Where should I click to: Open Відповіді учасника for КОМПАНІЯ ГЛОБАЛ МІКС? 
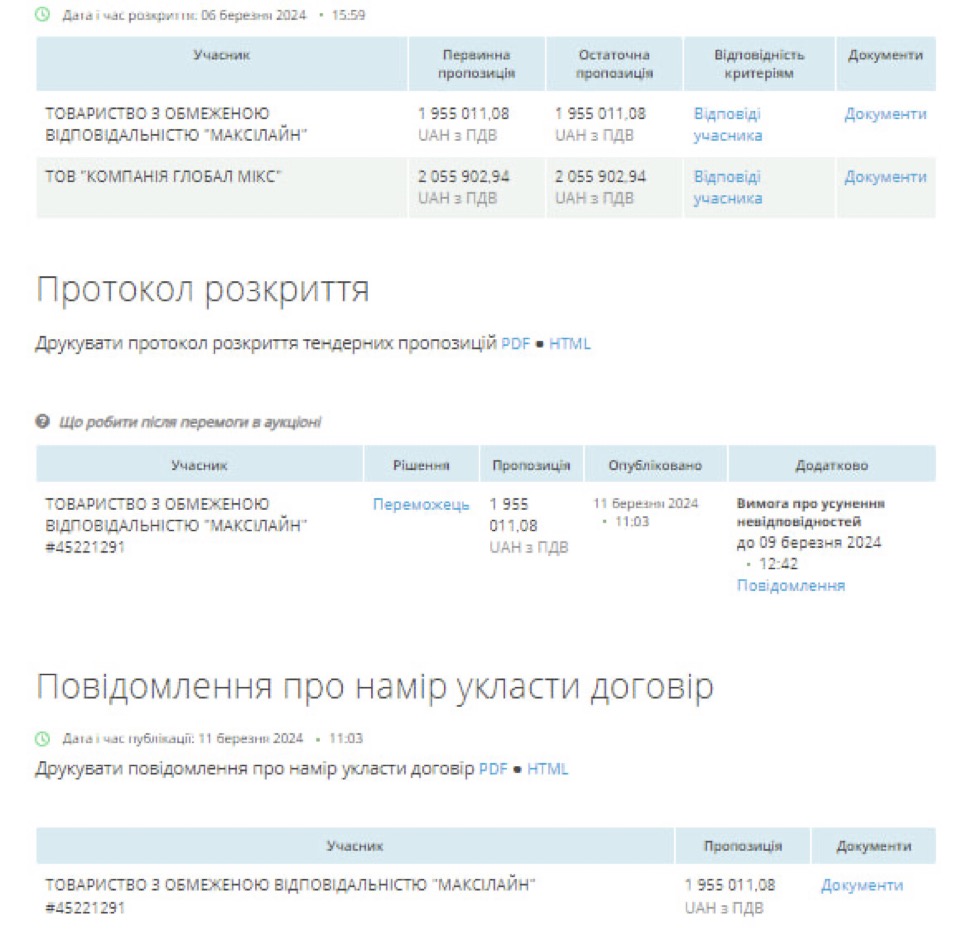(x=727, y=188)
